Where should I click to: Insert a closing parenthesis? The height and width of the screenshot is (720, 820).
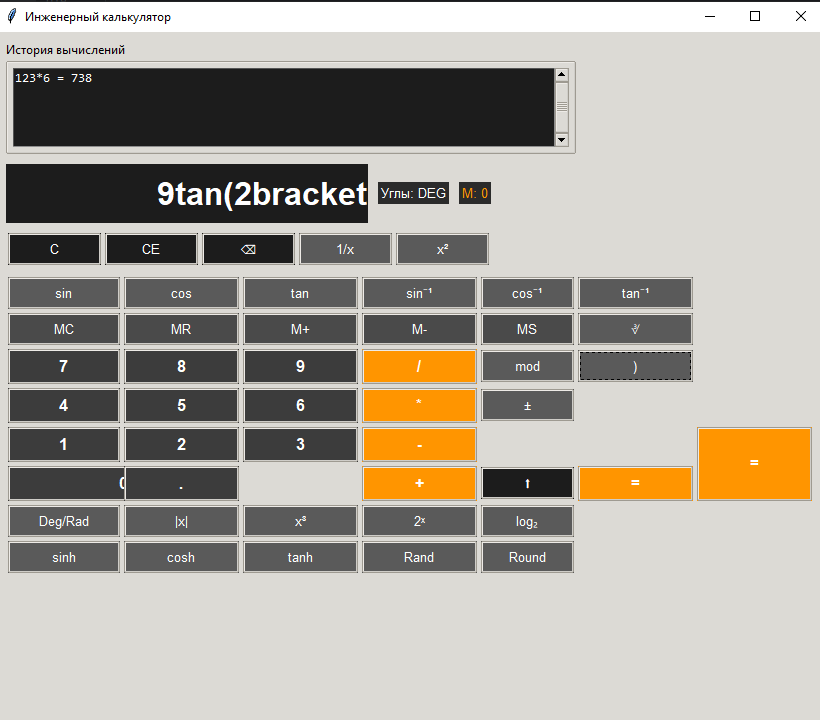click(635, 367)
